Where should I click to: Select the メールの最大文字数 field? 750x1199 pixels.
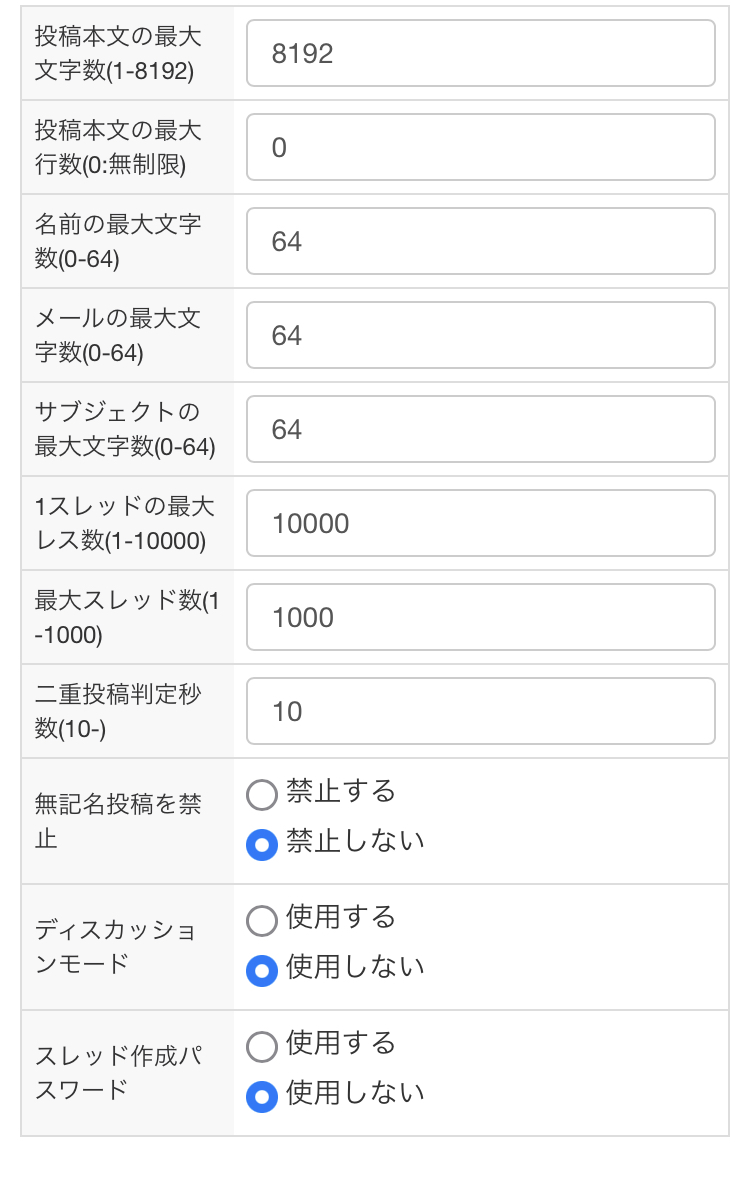[x=480, y=335]
